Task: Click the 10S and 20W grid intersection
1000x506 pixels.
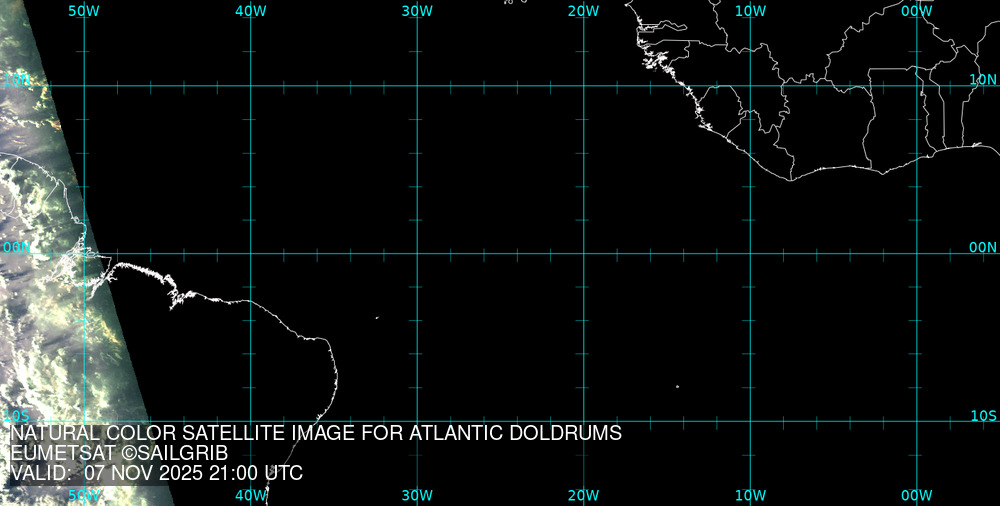Action: click(x=584, y=420)
